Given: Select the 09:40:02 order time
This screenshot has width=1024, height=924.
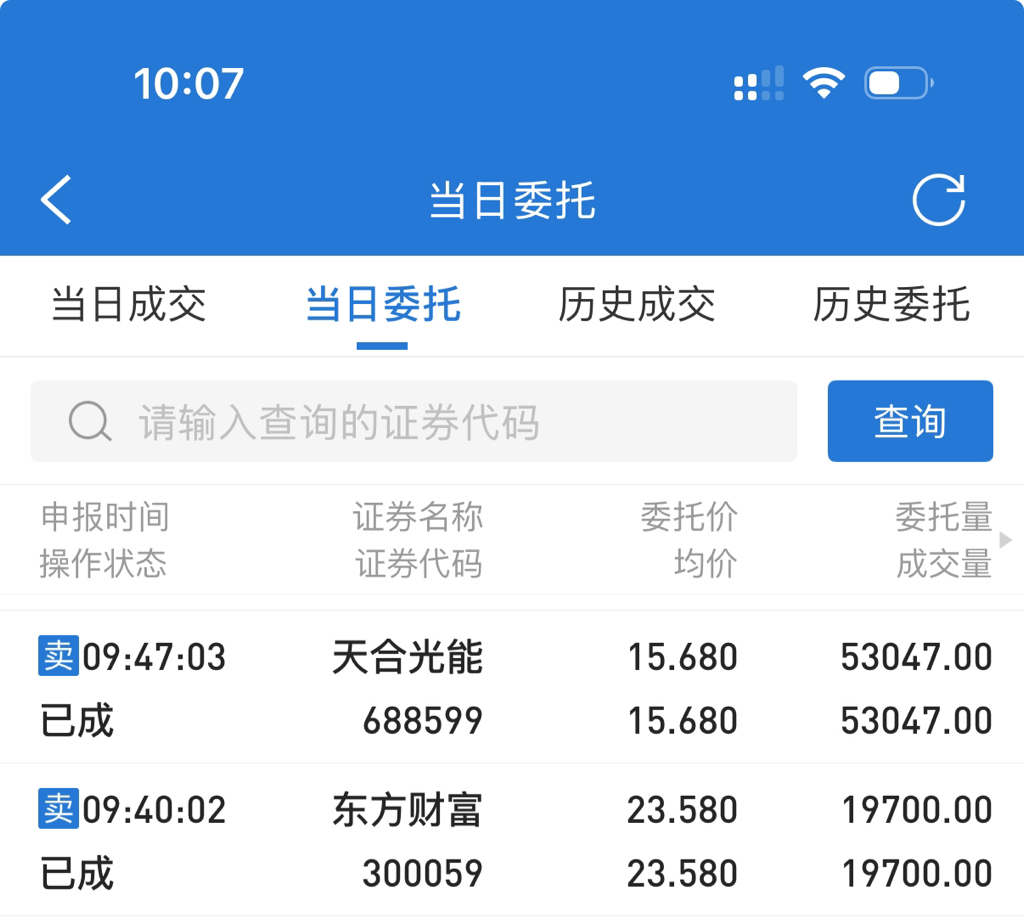Looking at the screenshot, I should (154, 810).
